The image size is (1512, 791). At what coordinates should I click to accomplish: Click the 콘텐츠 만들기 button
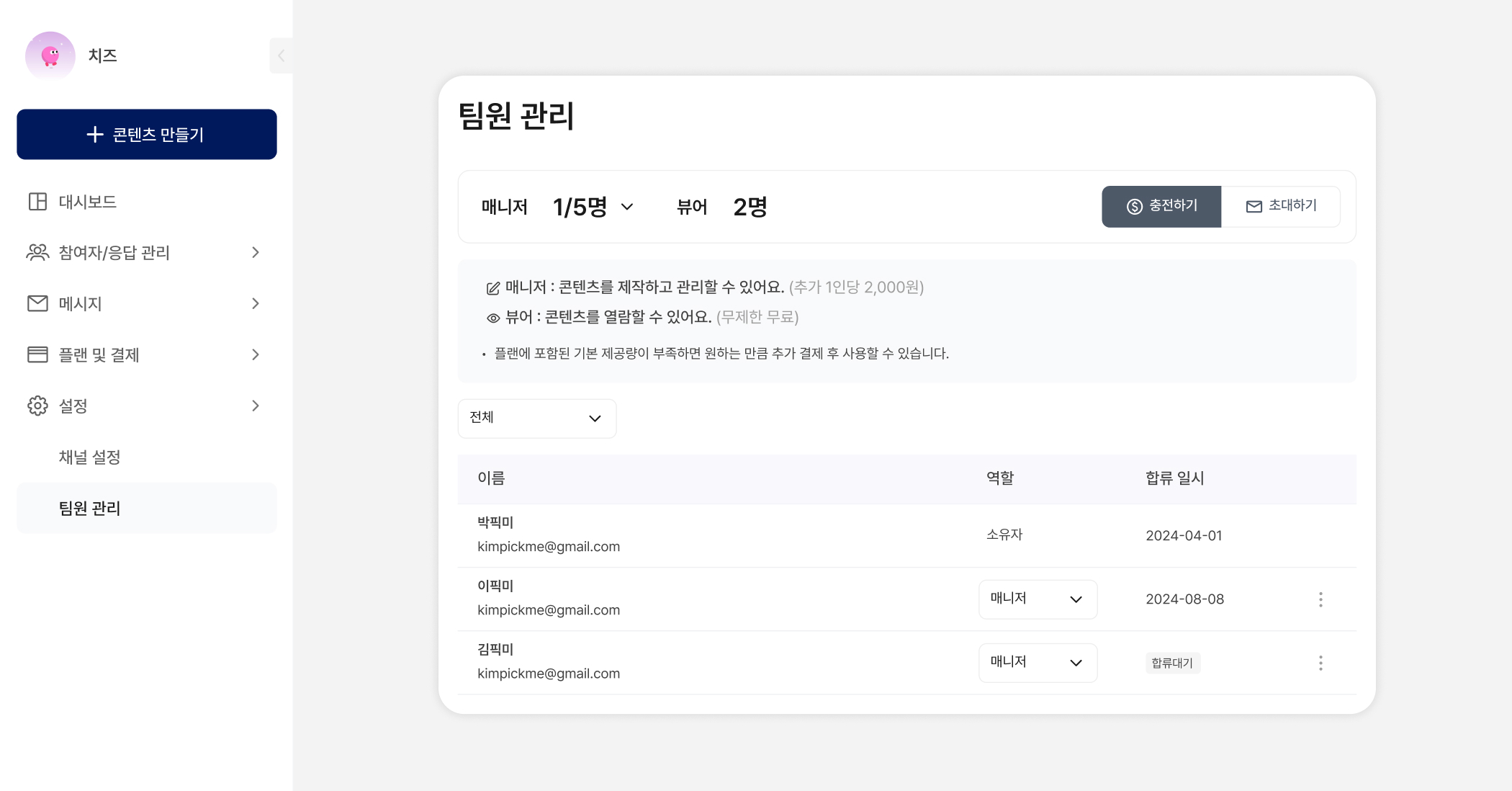pyautogui.click(x=147, y=135)
